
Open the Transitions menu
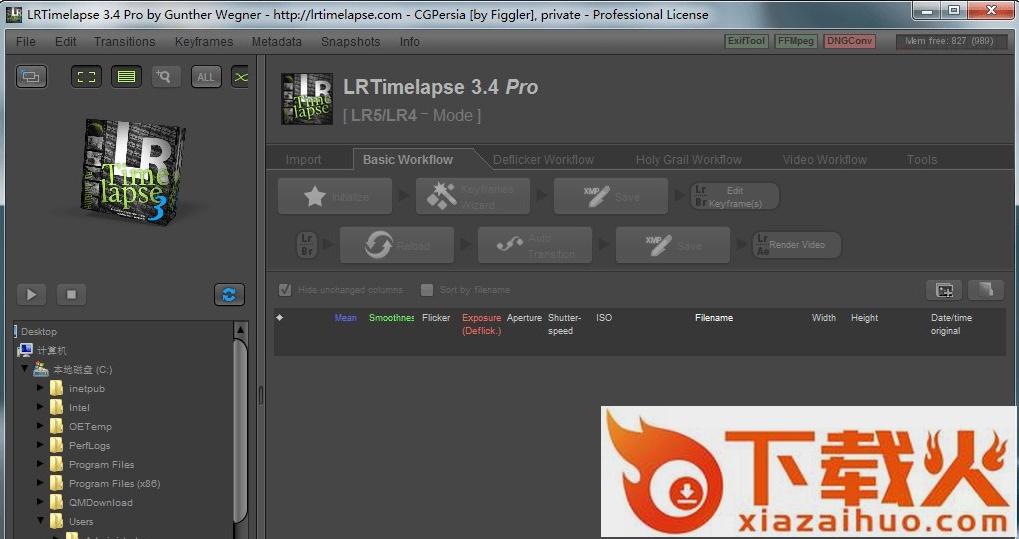[124, 42]
